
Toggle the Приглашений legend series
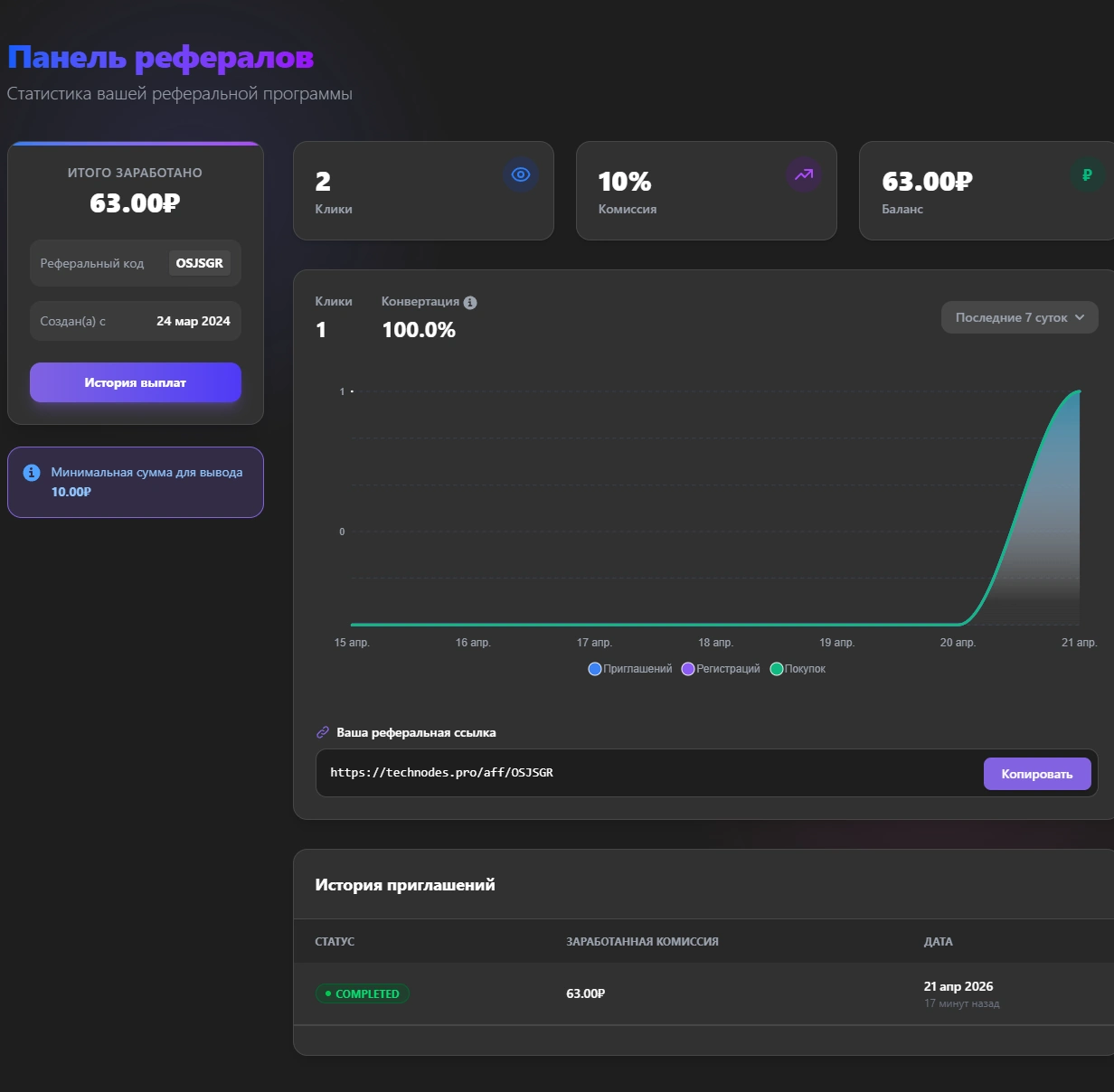tap(630, 669)
